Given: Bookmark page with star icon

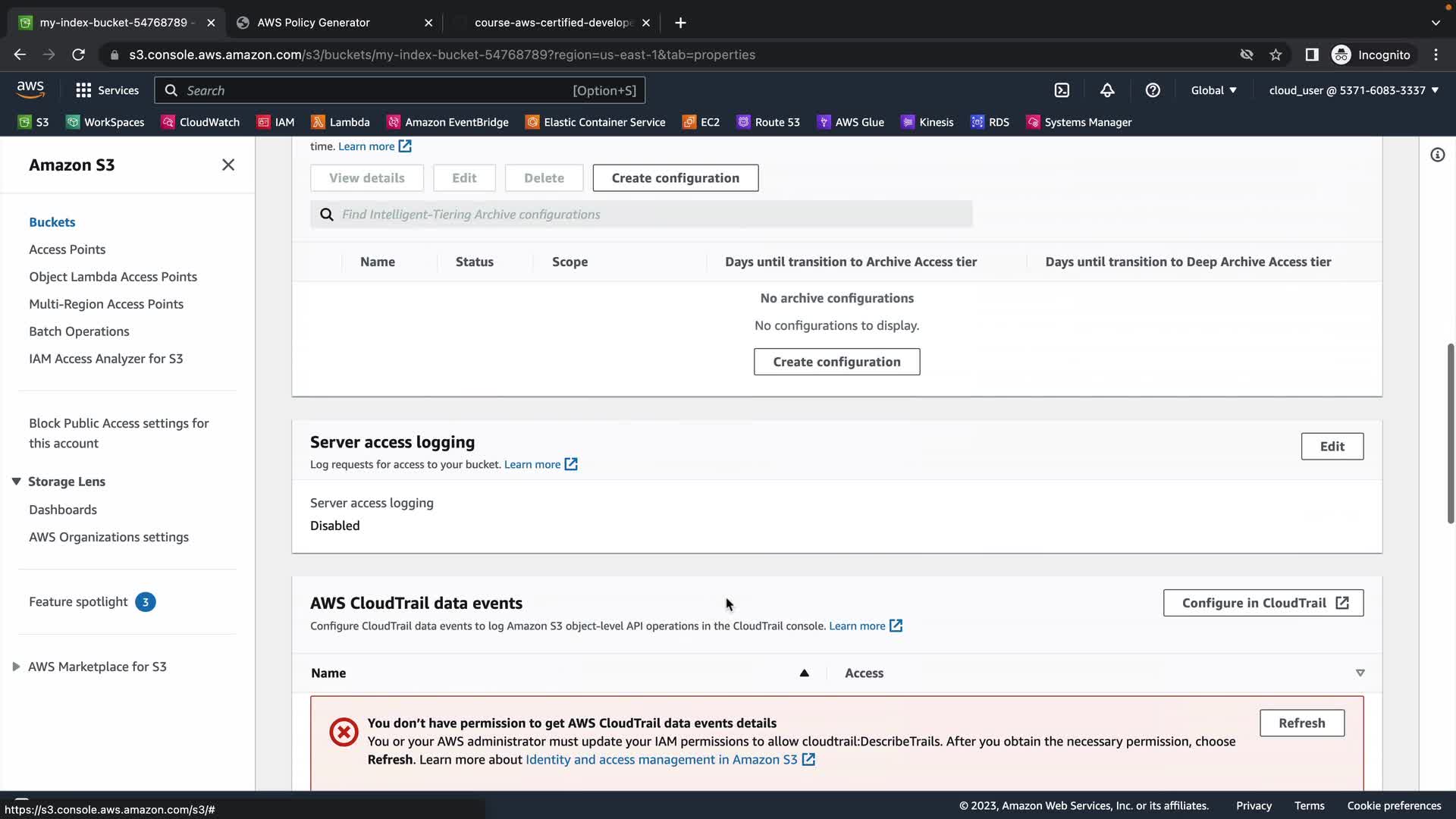Looking at the screenshot, I should click(x=1276, y=55).
